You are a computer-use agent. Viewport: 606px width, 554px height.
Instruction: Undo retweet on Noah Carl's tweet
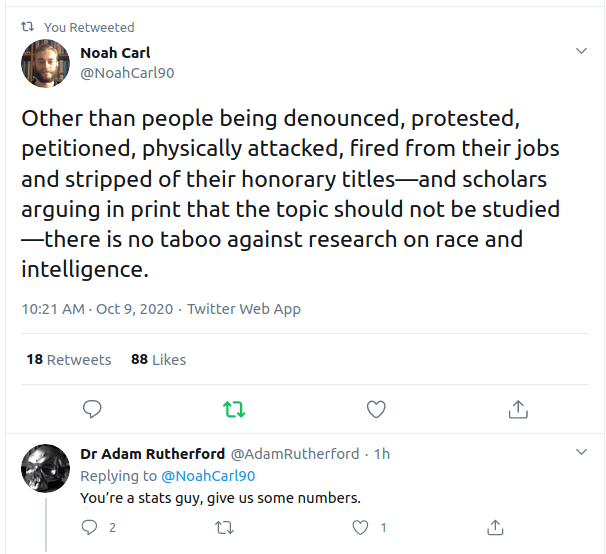click(x=234, y=409)
